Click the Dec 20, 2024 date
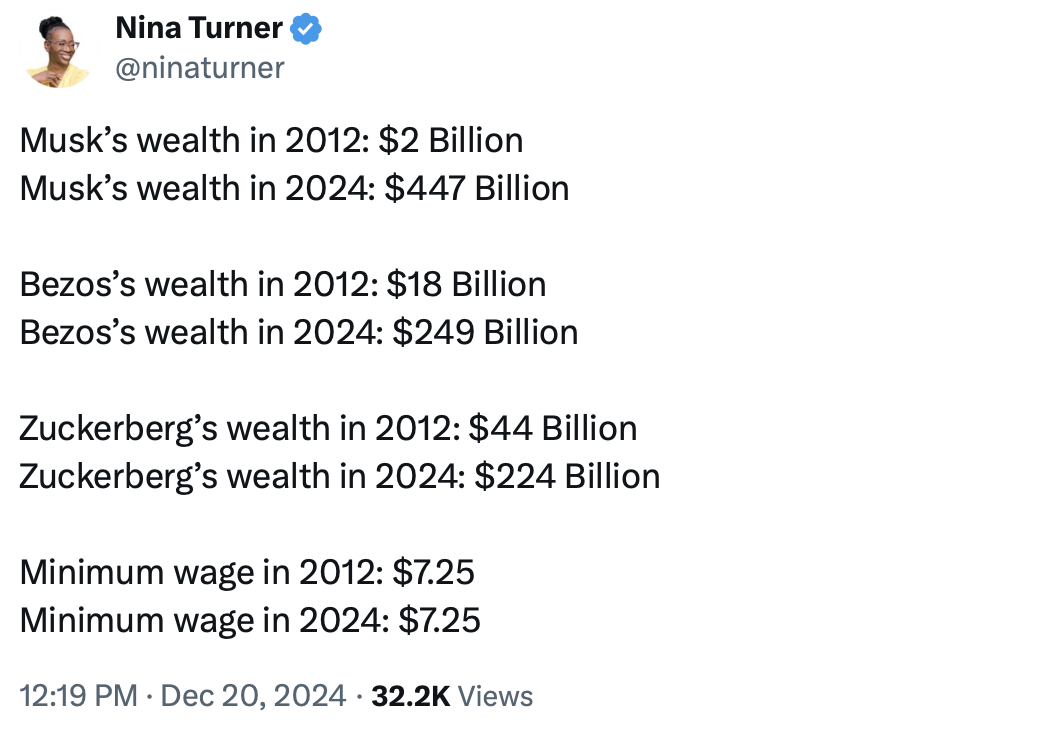The width and height of the screenshot is (1048, 730). tap(253, 696)
